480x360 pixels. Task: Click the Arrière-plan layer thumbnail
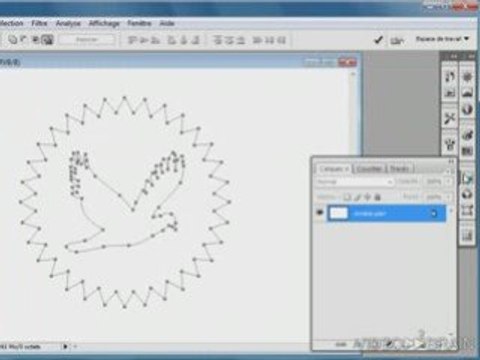pos(339,213)
